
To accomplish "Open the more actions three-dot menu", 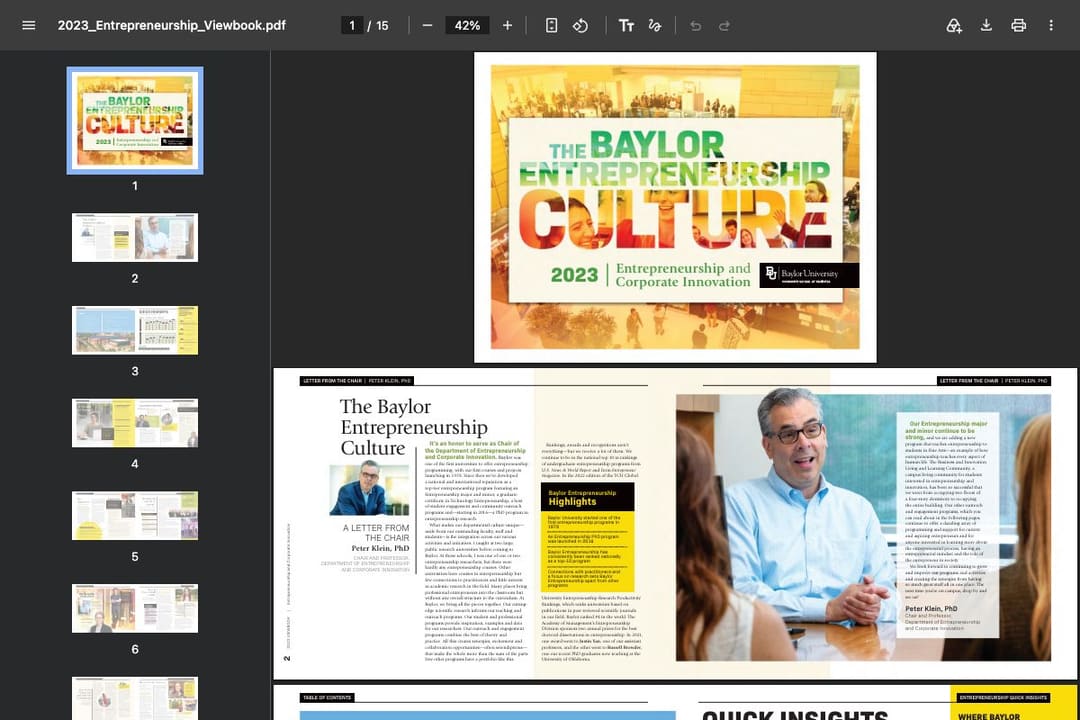I will 1051,25.
